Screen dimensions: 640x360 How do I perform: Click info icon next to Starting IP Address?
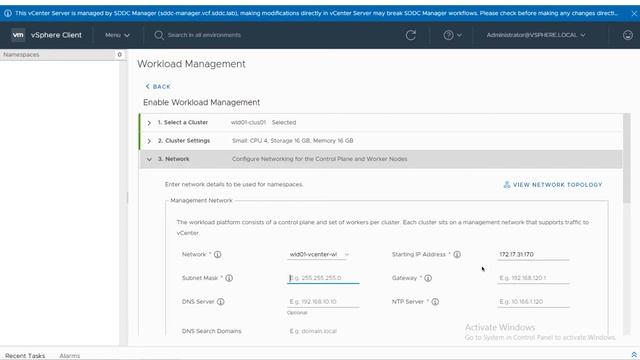tap(457, 254)
